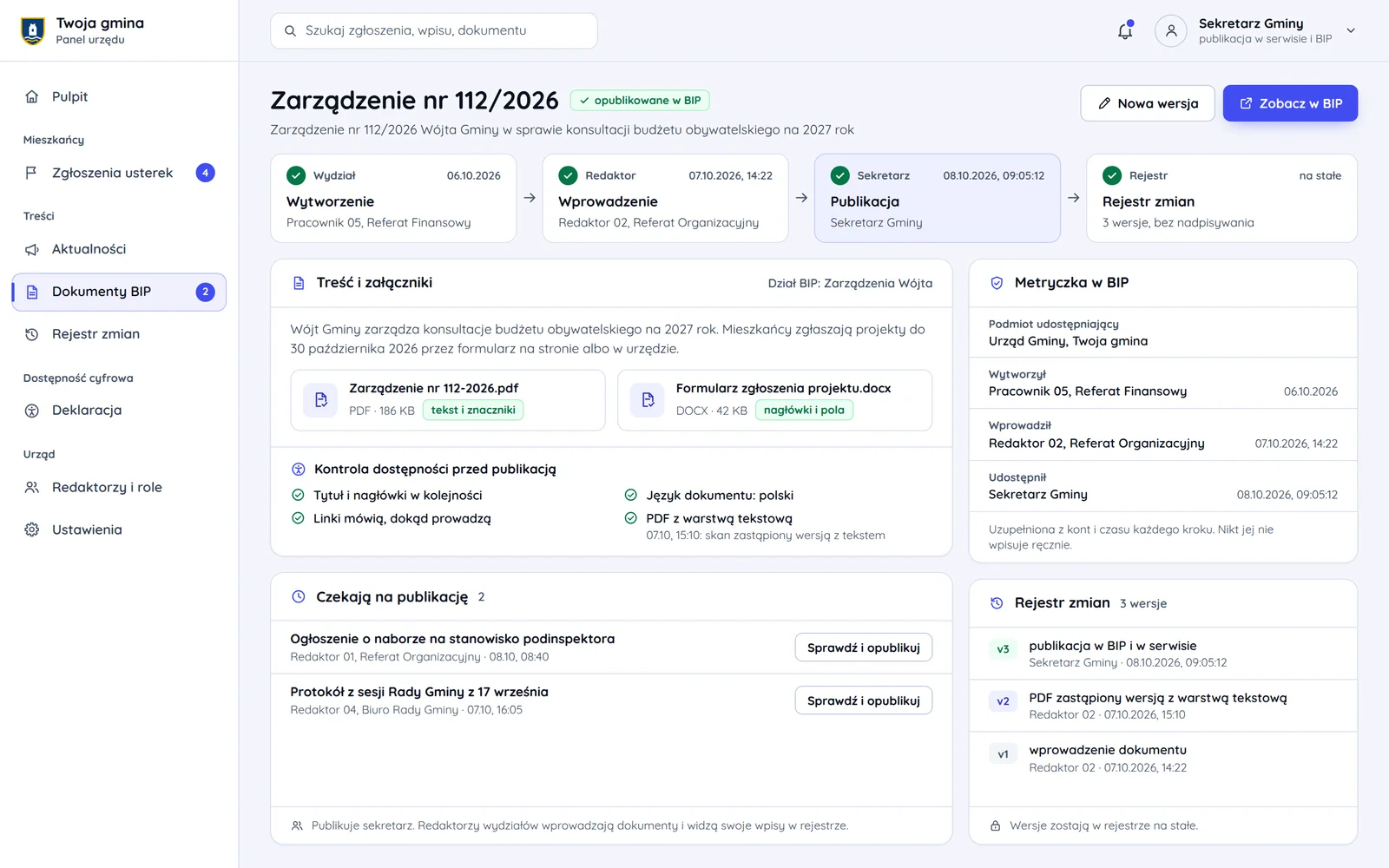
Task: Select the Rejestr zmian step card at top
Action: tap(1221, 198)
